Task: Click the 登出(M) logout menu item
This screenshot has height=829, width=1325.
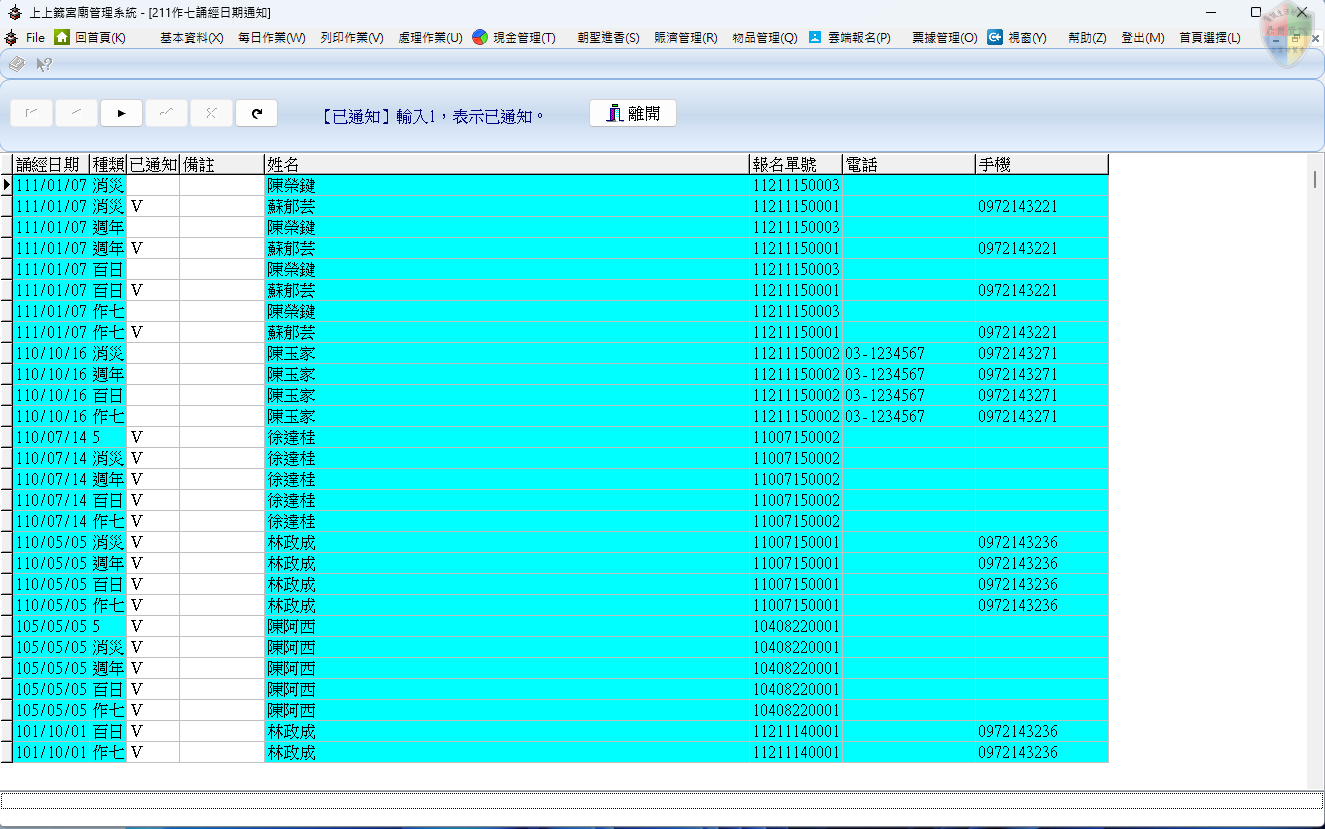Action: [x=1142, y=38]
